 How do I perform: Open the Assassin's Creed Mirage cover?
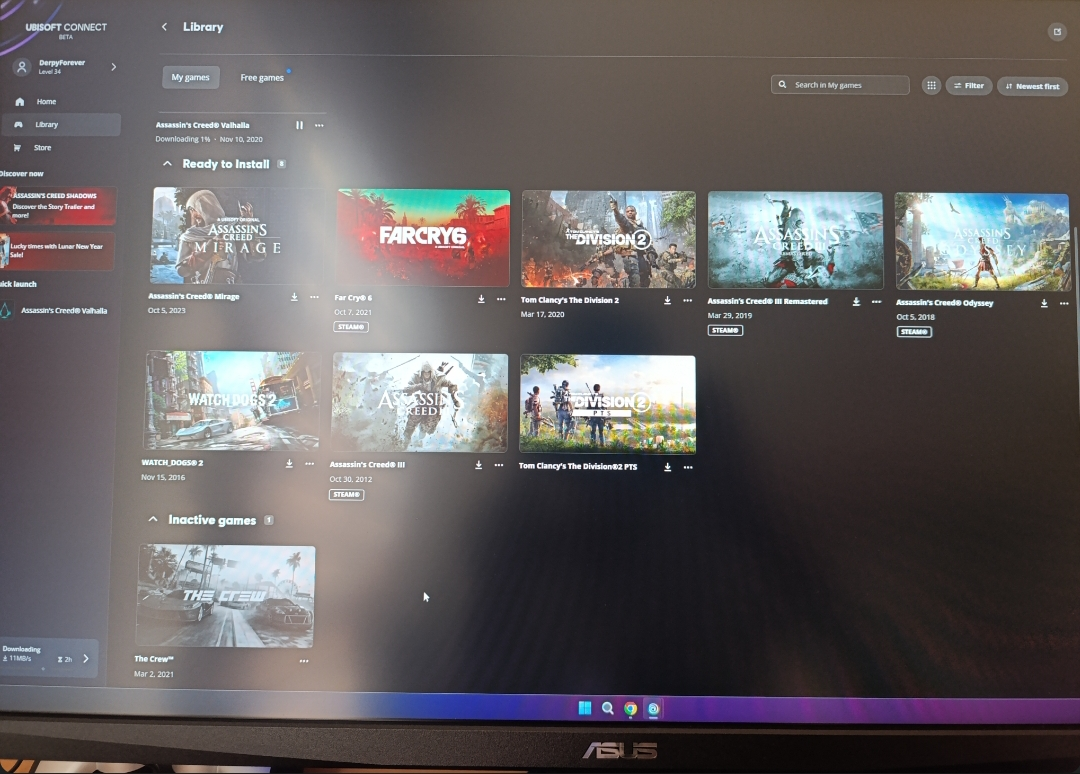[238, 236]
